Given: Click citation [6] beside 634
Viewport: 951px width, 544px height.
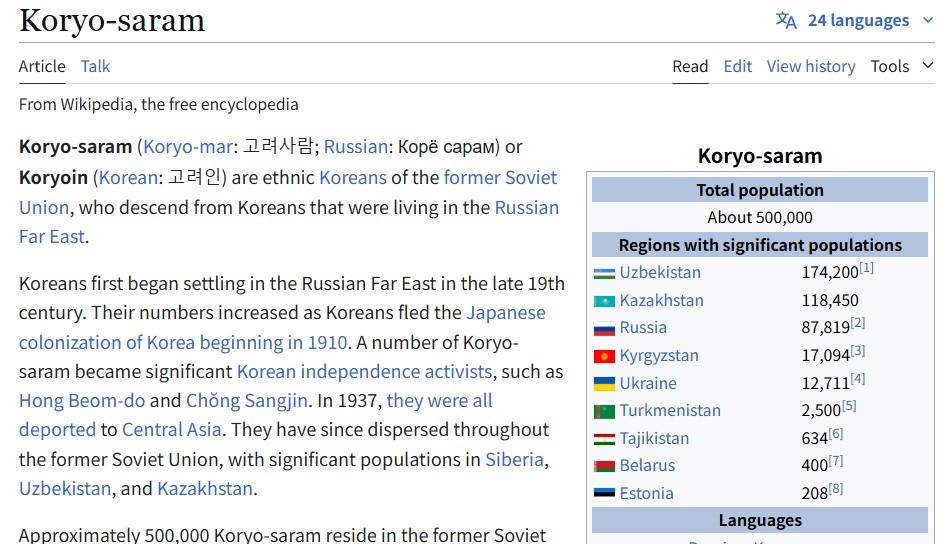Looking at the screenshot, I should (836, 434).
